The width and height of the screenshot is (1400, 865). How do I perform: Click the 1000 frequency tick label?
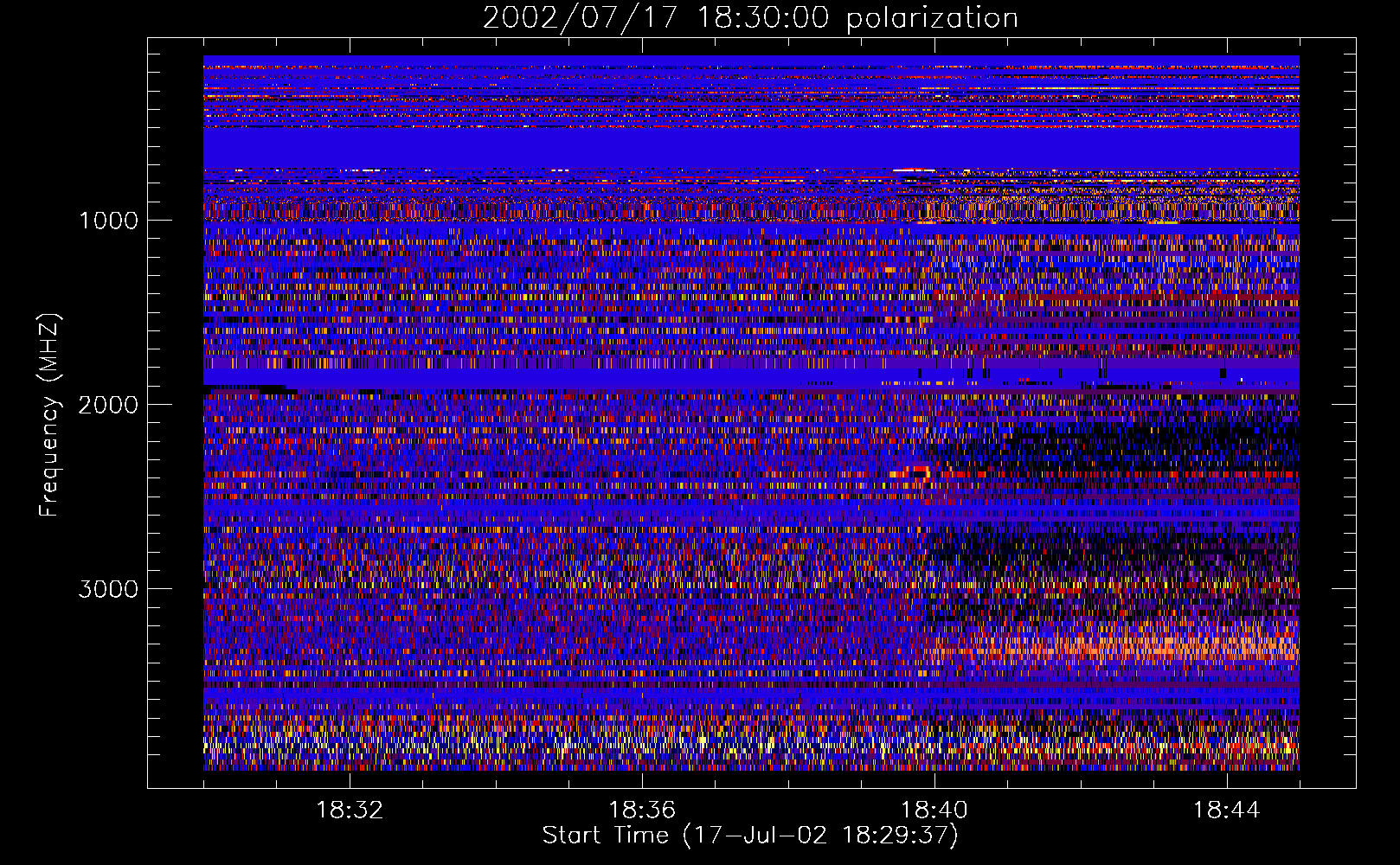[x=108, y=221]
